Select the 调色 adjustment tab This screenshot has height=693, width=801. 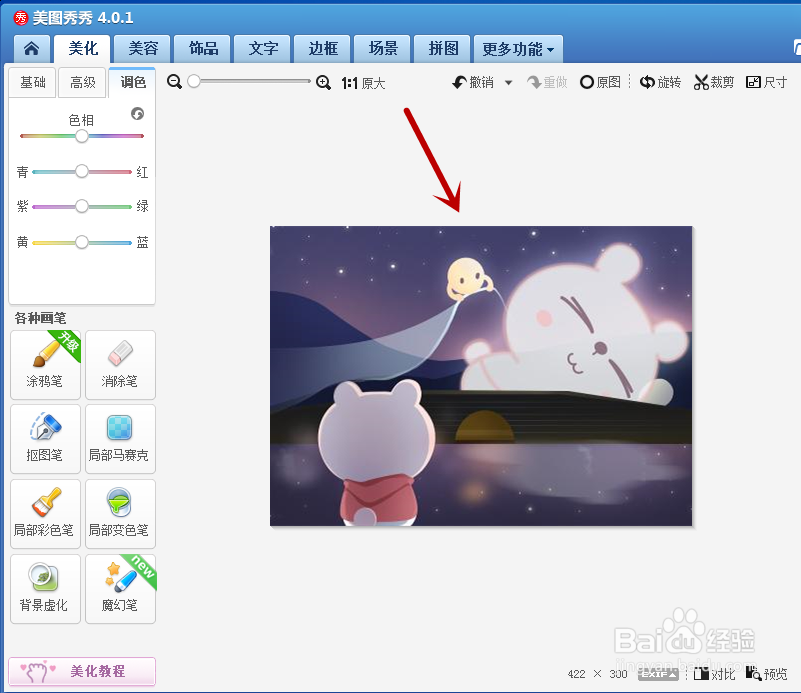(132, 82)
